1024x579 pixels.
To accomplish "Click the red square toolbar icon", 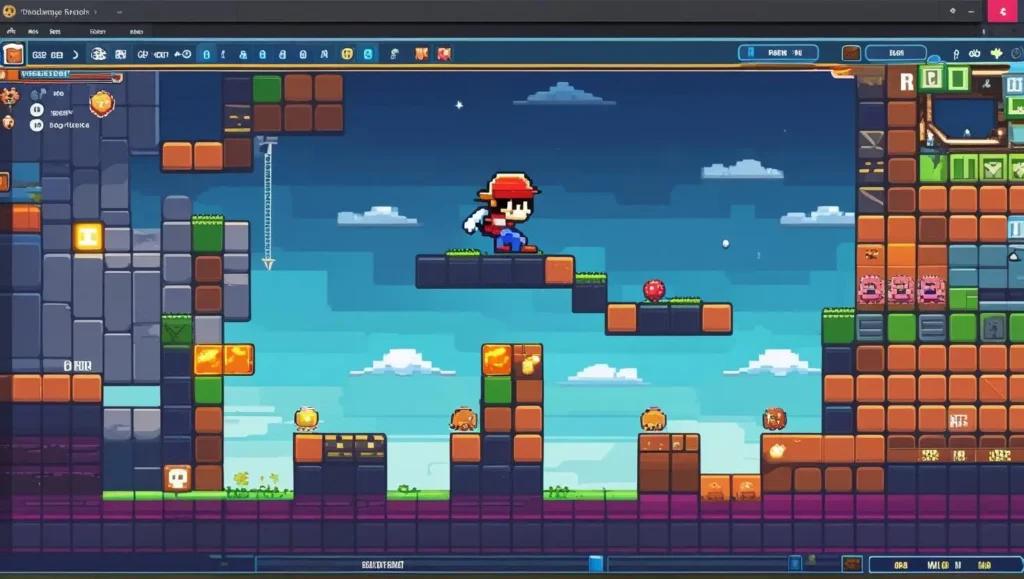I will 444,54.
